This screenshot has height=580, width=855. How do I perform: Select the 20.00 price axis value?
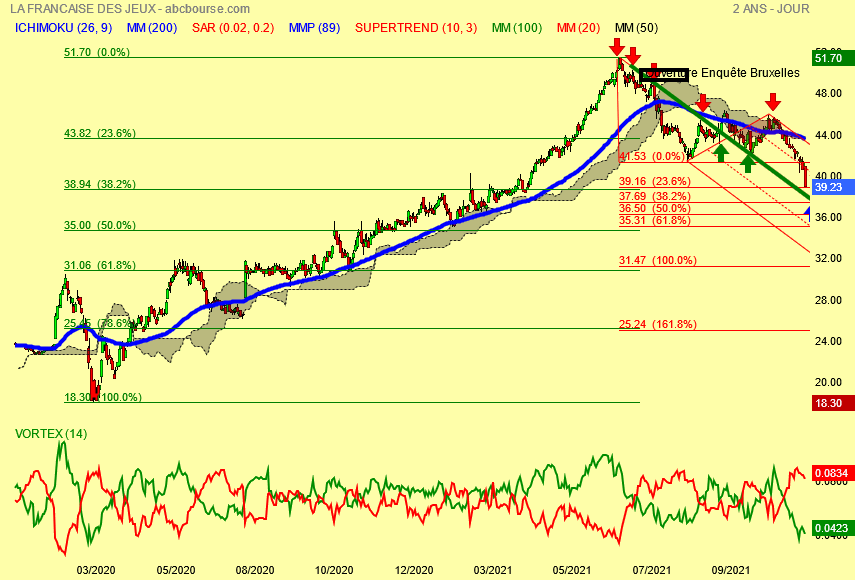click(x=828, y=382)
